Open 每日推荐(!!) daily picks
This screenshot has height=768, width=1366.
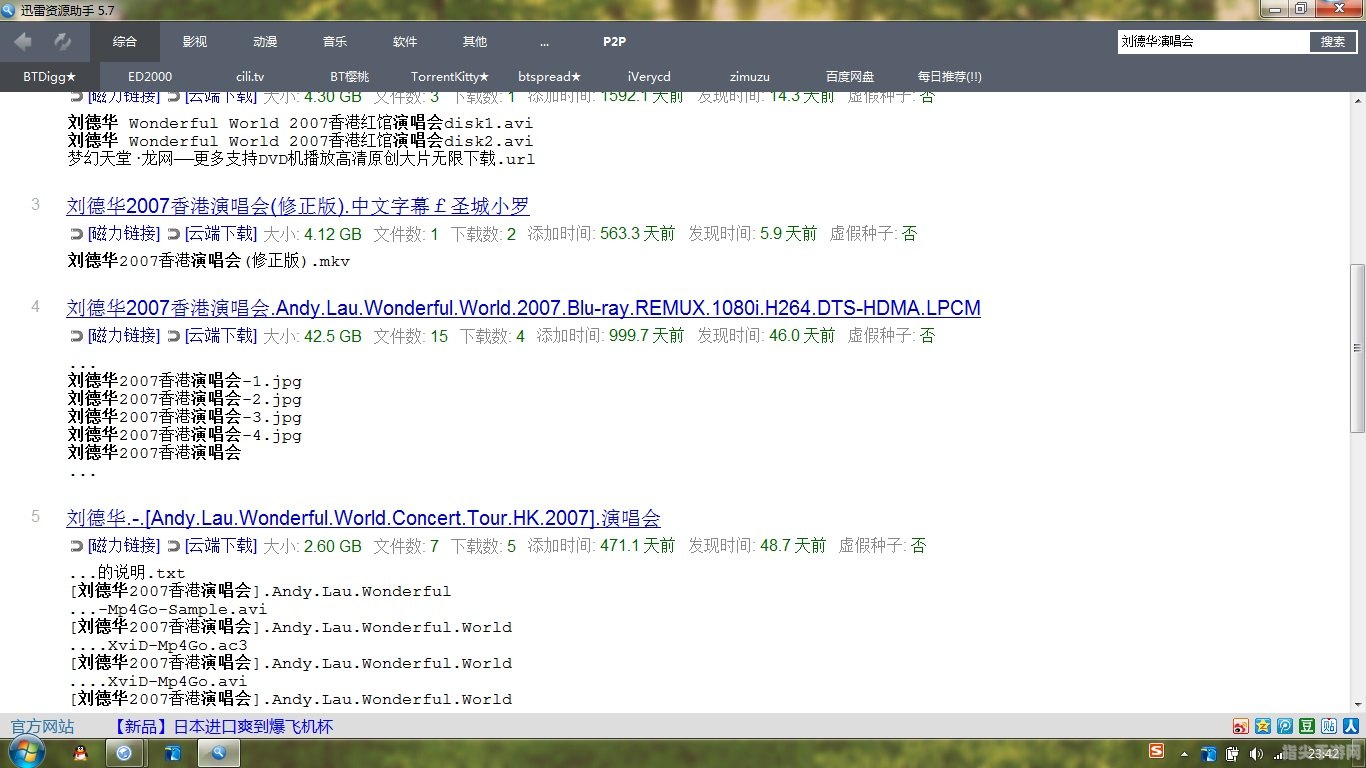(x=950, y=76)
